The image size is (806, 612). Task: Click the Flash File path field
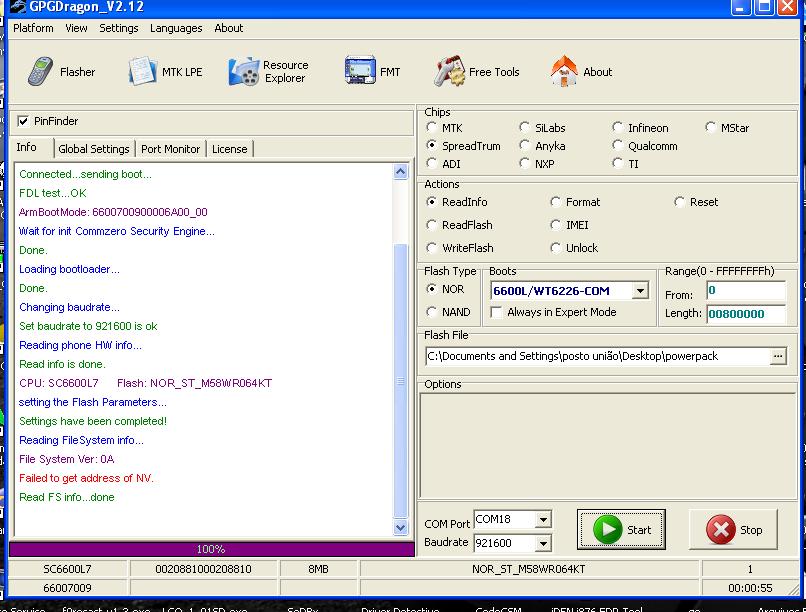598,356
